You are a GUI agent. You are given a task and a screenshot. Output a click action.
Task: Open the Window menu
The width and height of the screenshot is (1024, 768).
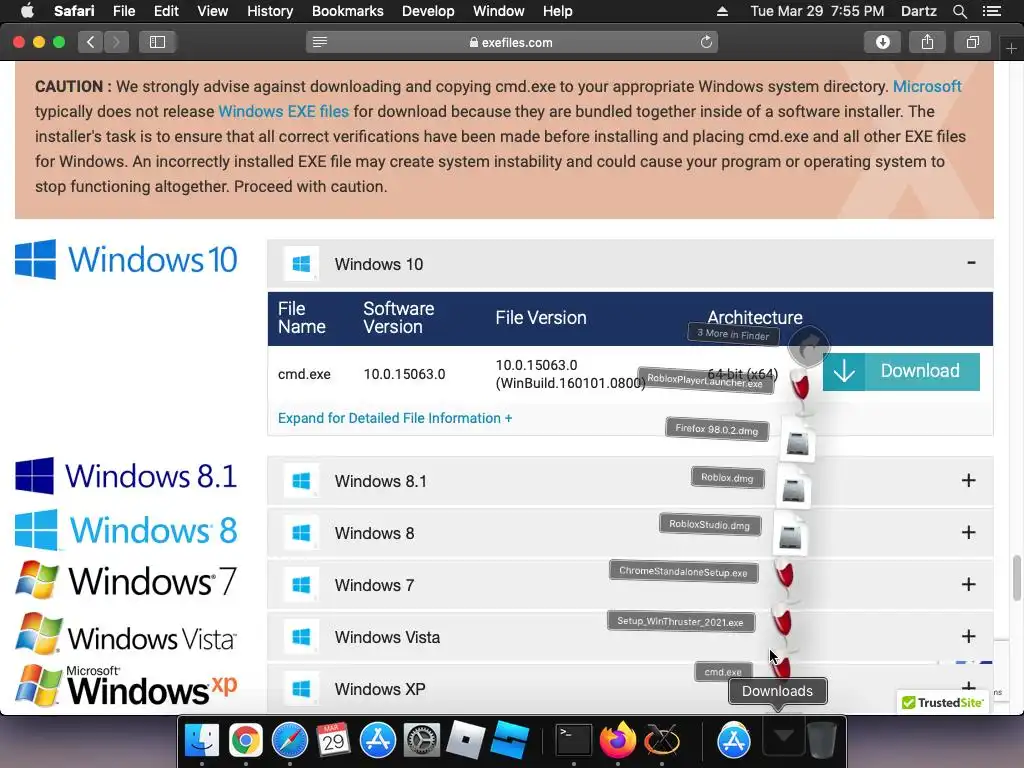pyautogui.click(x=498, y=11)
